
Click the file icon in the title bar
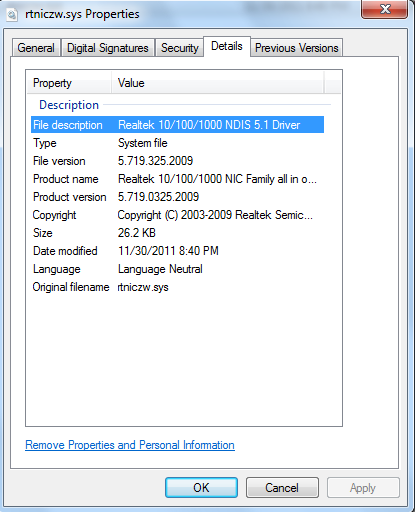click(x=12, y=15)
